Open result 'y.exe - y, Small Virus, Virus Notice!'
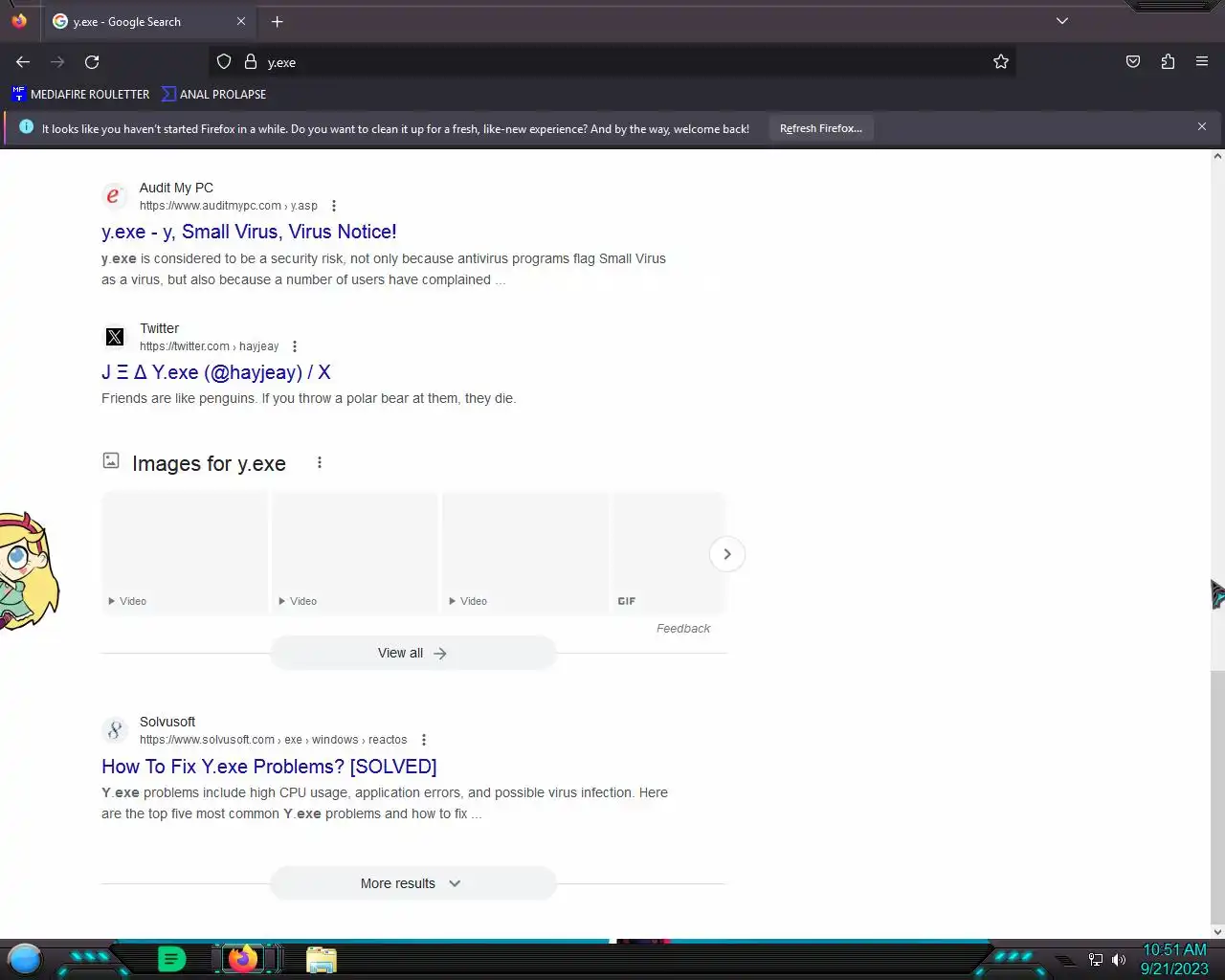The width and height of the screenshot is (1225, 980). (x=249, y=232)
